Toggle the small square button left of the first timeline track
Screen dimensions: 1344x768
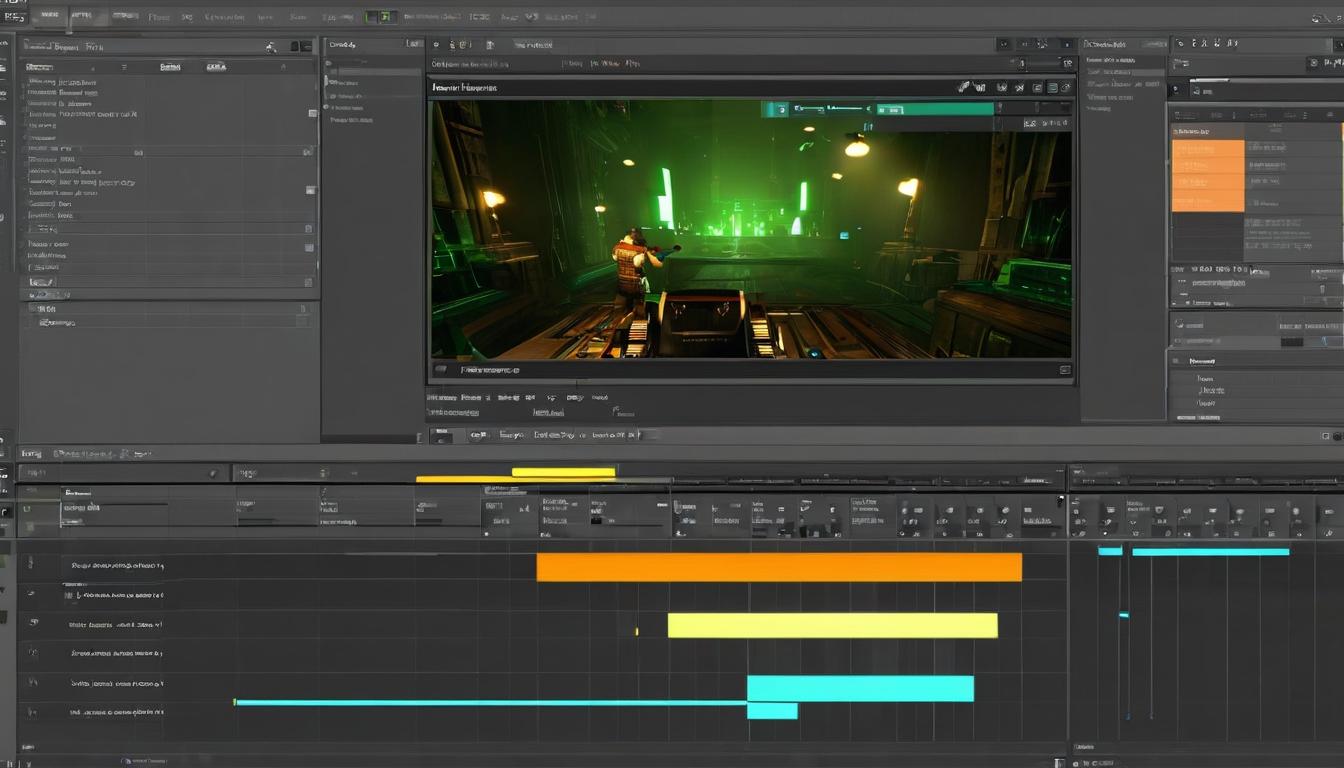click(x=26, y=509)
